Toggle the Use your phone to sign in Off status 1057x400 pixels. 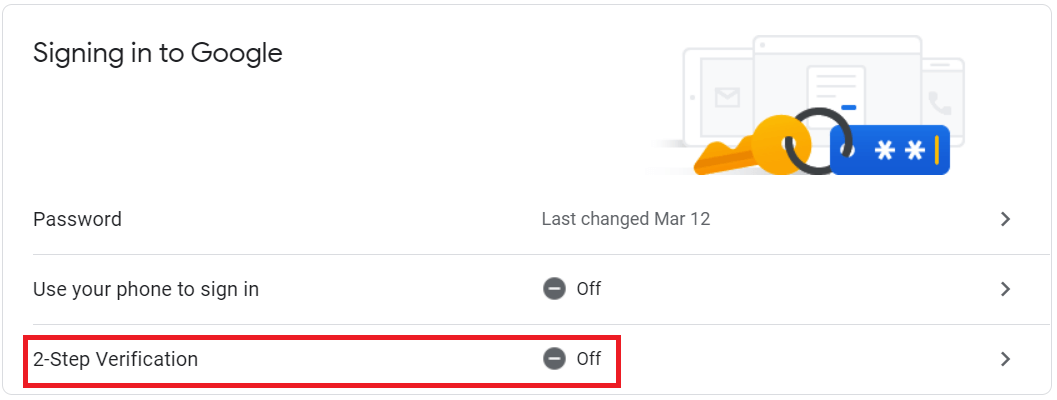tap(572, 289)
